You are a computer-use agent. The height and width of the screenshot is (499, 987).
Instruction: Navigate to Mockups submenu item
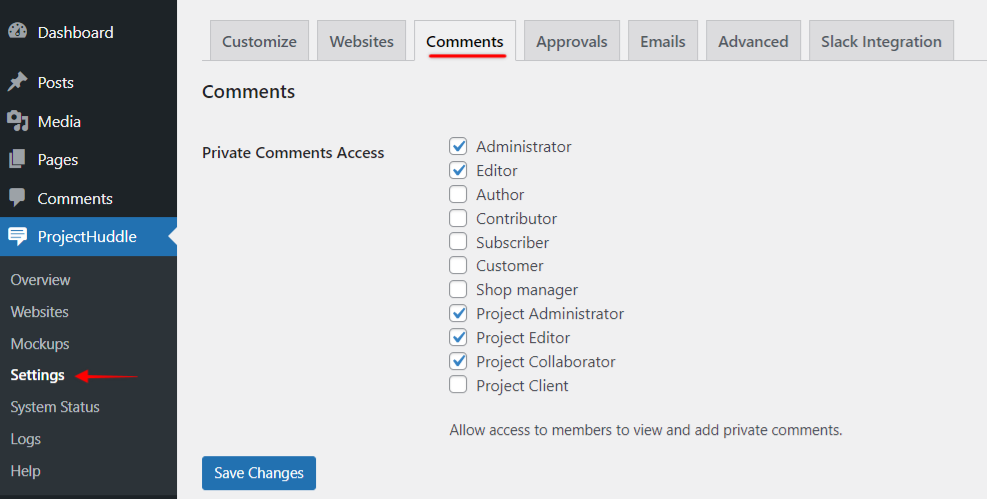(40, 344)
